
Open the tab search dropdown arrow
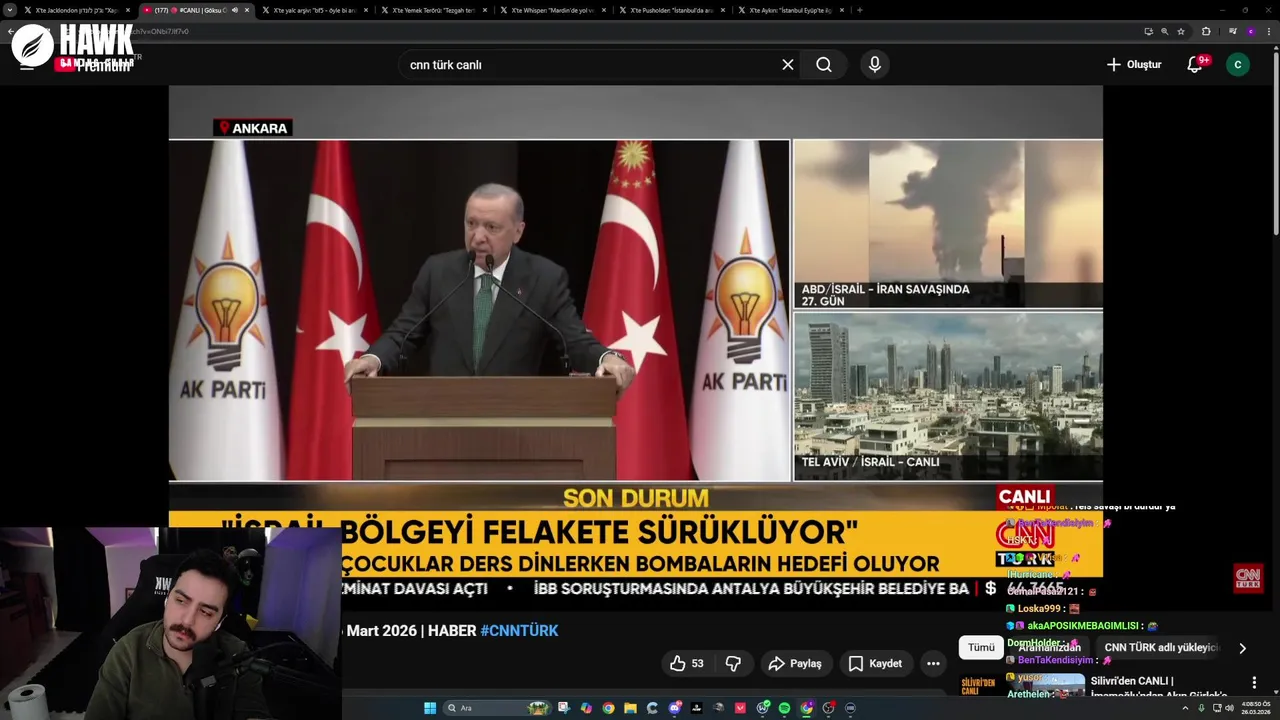coord(10,10)
